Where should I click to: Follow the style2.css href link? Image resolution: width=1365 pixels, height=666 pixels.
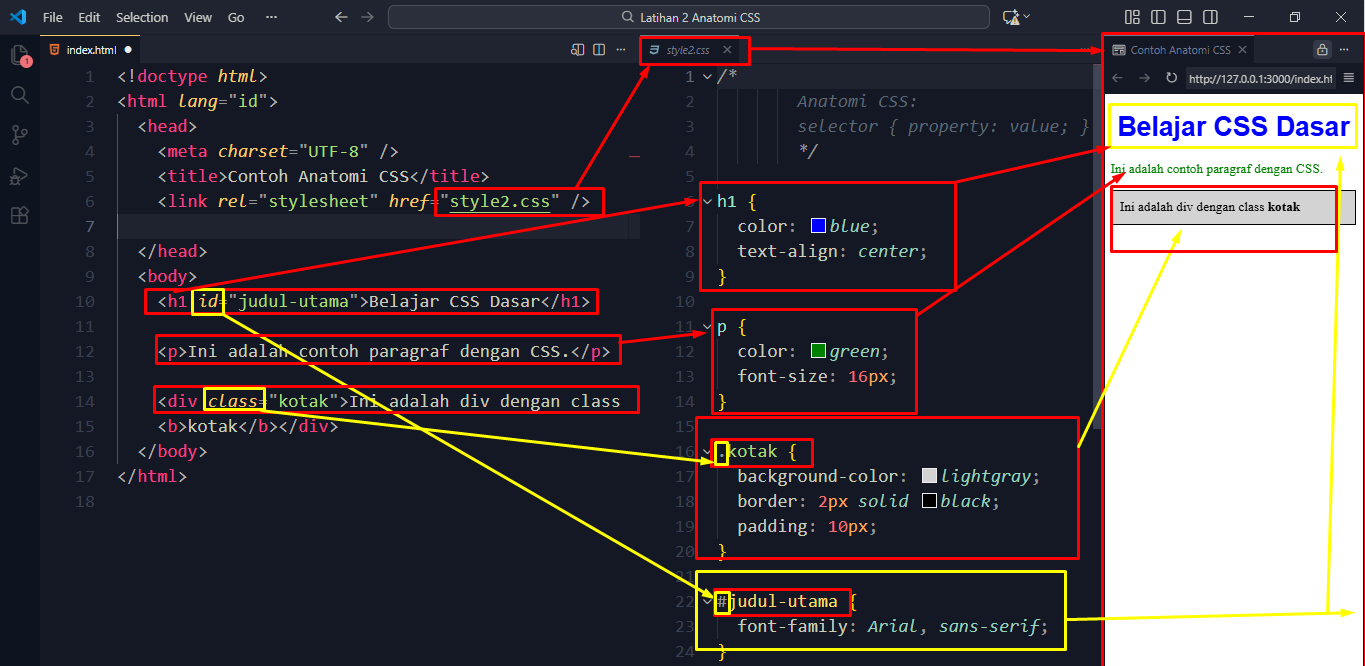pos(500,201)
